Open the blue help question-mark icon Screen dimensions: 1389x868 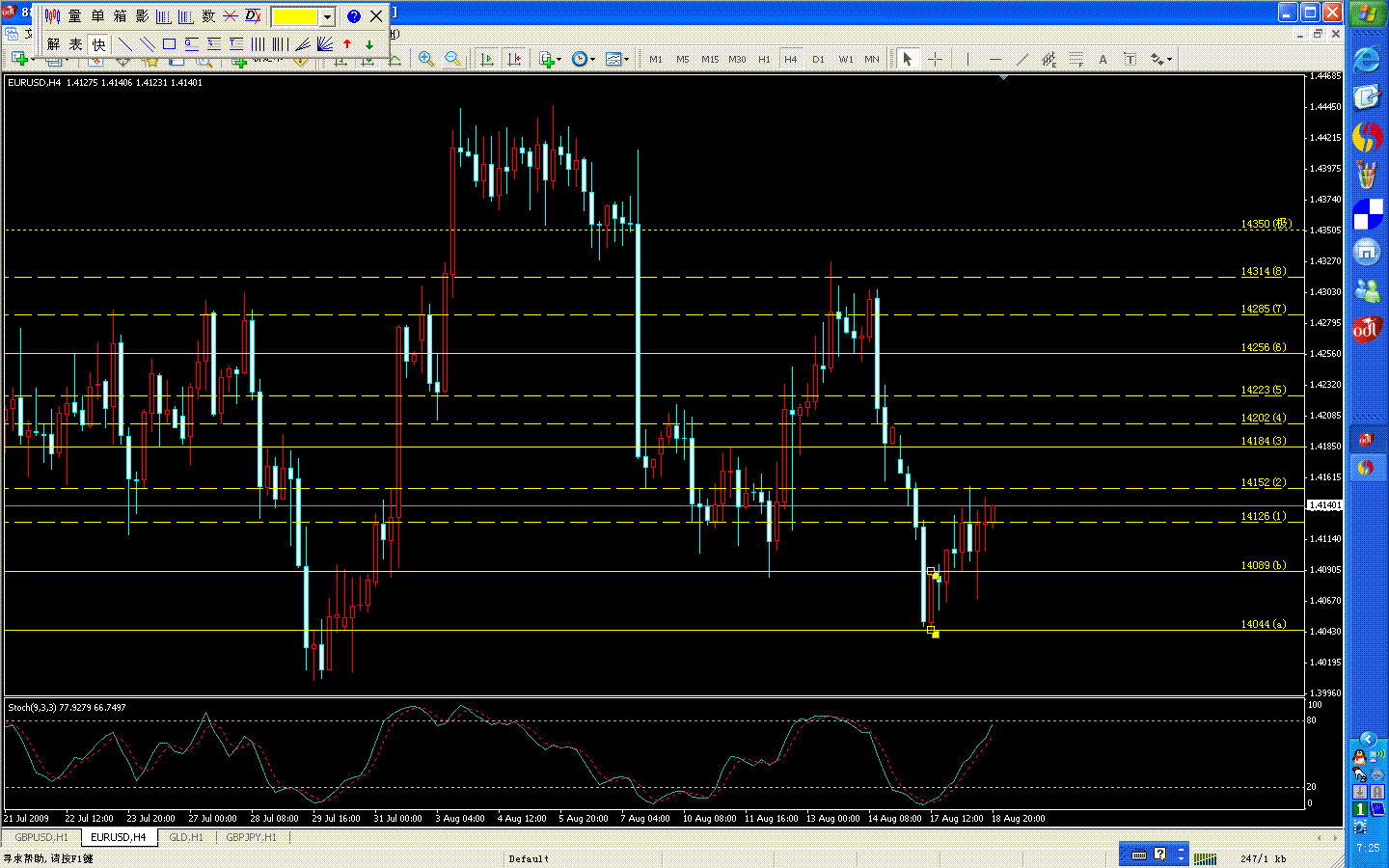pyautogui.click(x=353, y=16)
